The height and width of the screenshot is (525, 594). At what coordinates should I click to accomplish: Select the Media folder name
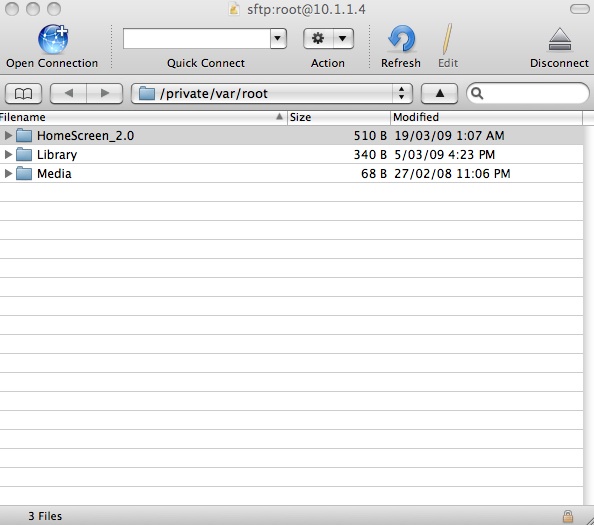pos(54,173)
